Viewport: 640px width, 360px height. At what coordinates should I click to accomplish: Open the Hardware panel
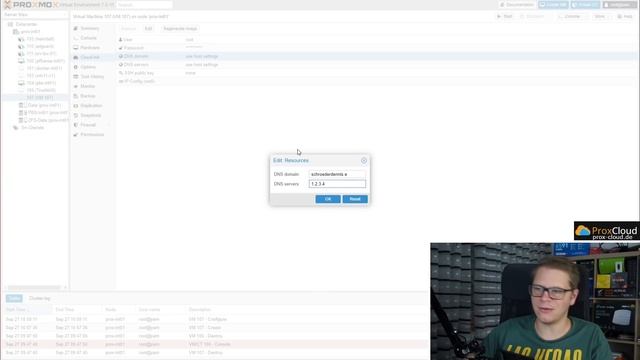[90, 48]
